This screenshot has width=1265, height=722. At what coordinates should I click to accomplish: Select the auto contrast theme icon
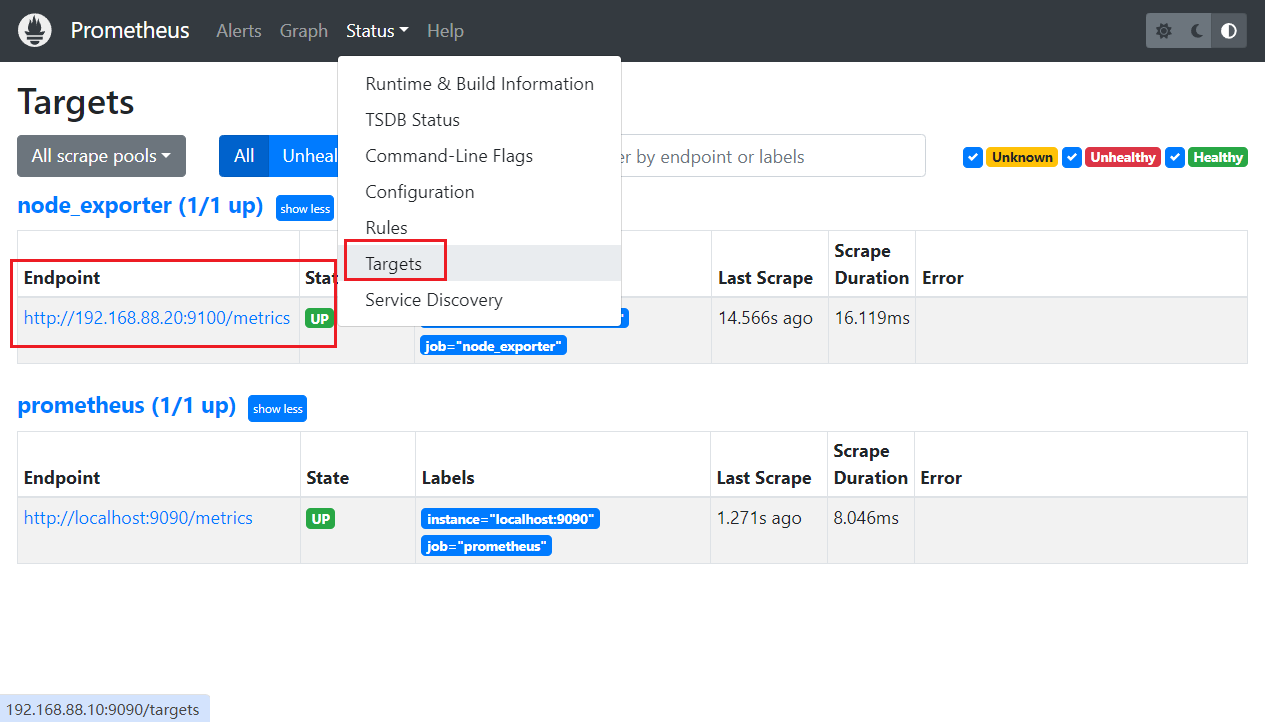click(x=1229, y=31)
